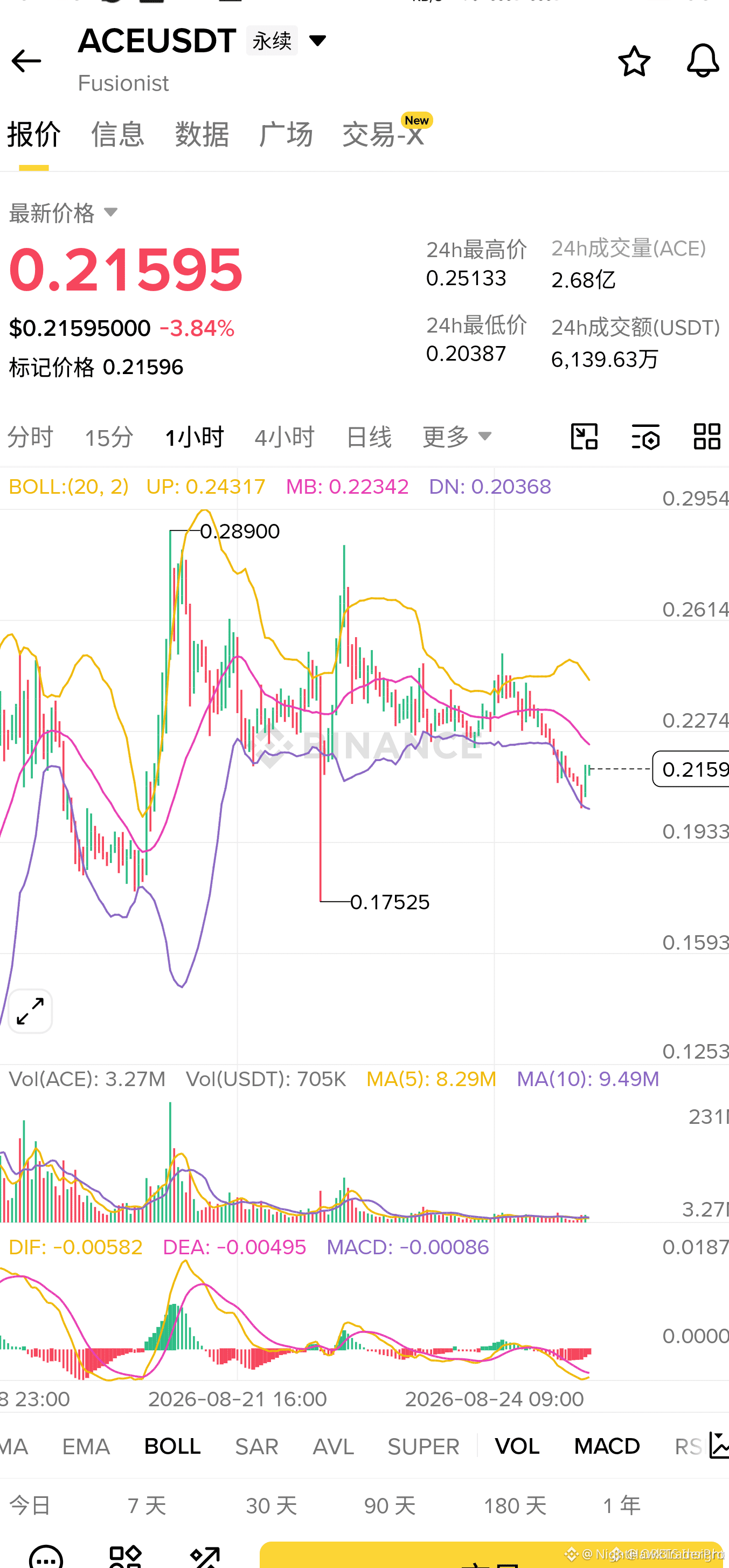Open the ACEUSDT pair selector arrow
Viewport: 729px width, 1568px height.
(318, 41)
